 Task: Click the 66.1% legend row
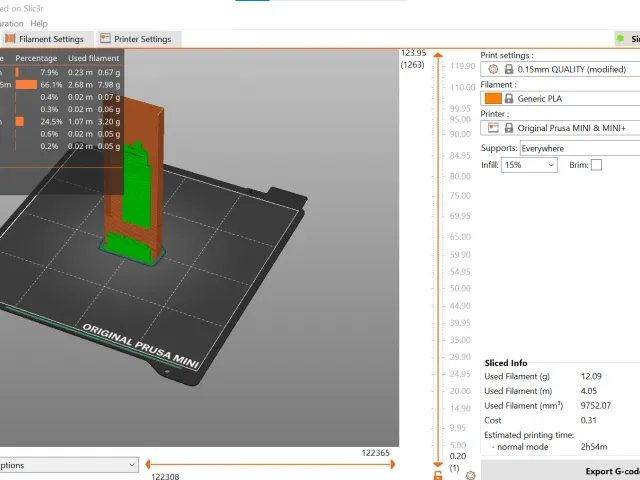(60, 85)
